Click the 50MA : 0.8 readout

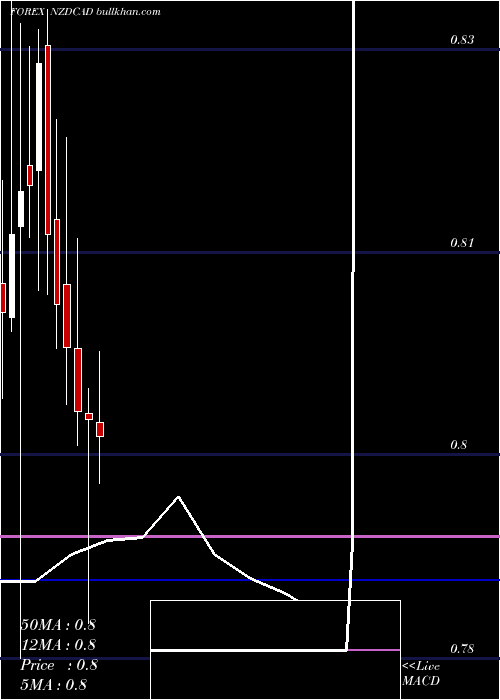[58, 625]
